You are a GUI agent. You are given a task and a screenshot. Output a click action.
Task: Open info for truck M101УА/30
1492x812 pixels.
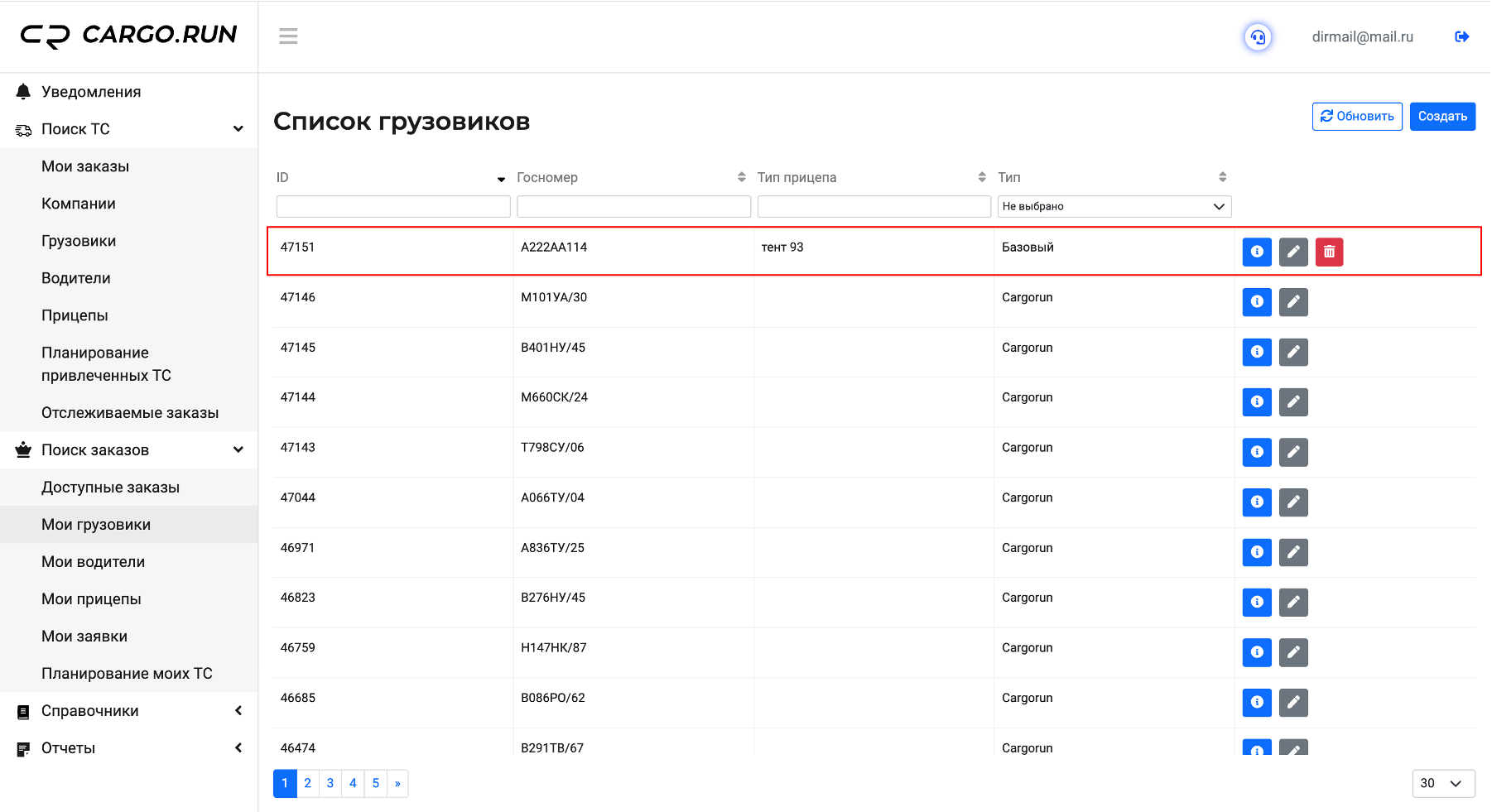pyautogui.click(x=1257, y=302)
